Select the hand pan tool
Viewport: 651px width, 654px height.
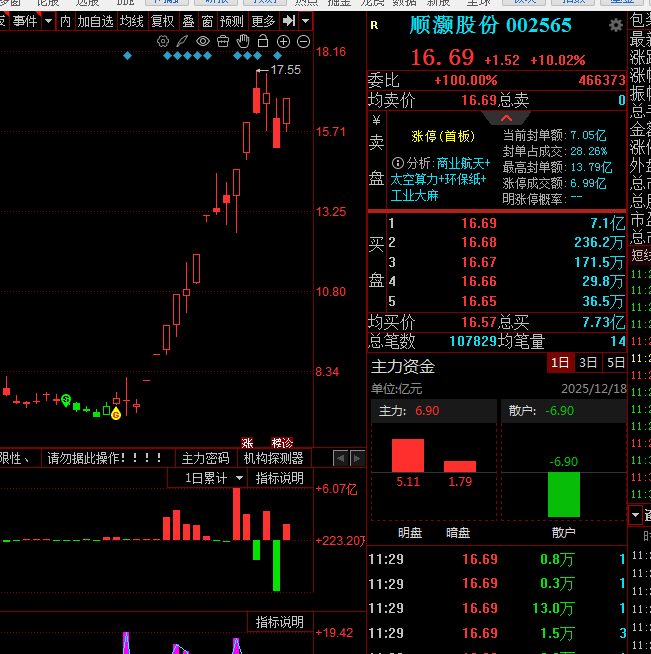pyautogui.click(x=243, y=41)
